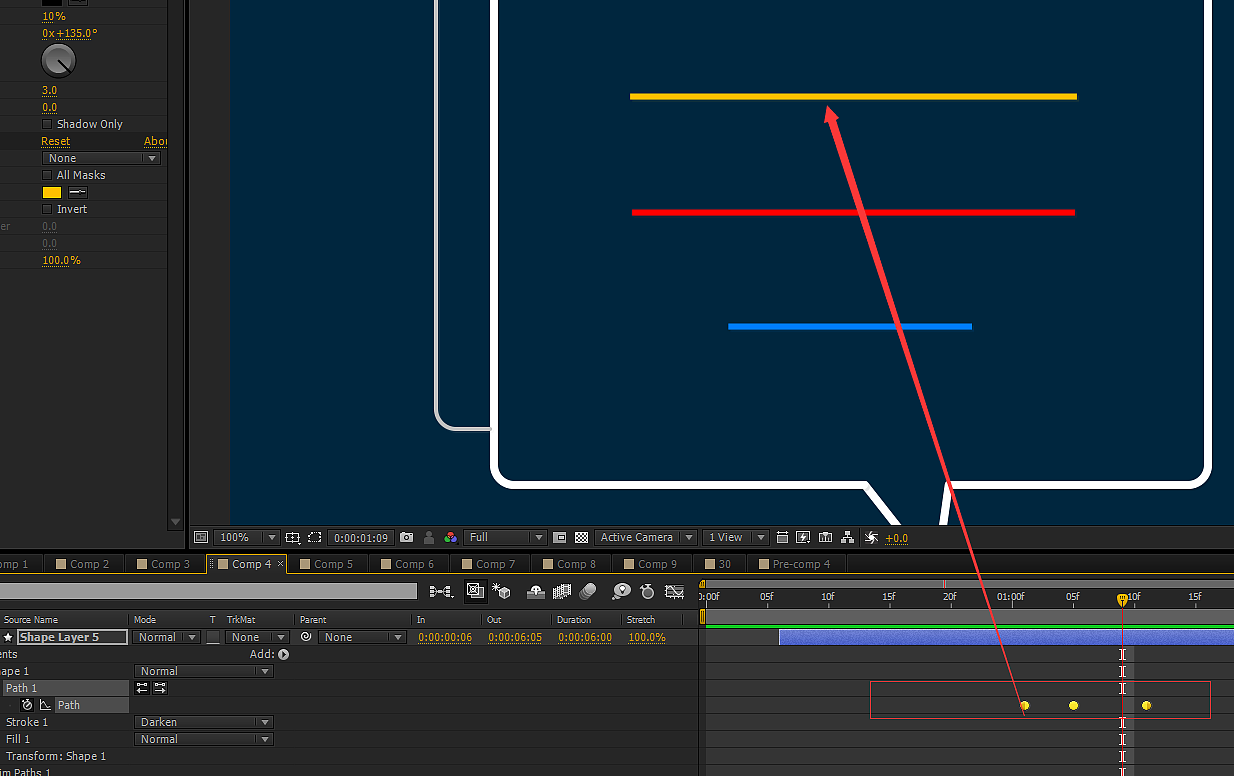Open the Full resolution dropdown
The height and width of the screenshot is (776, 1234).
(505, 537)
